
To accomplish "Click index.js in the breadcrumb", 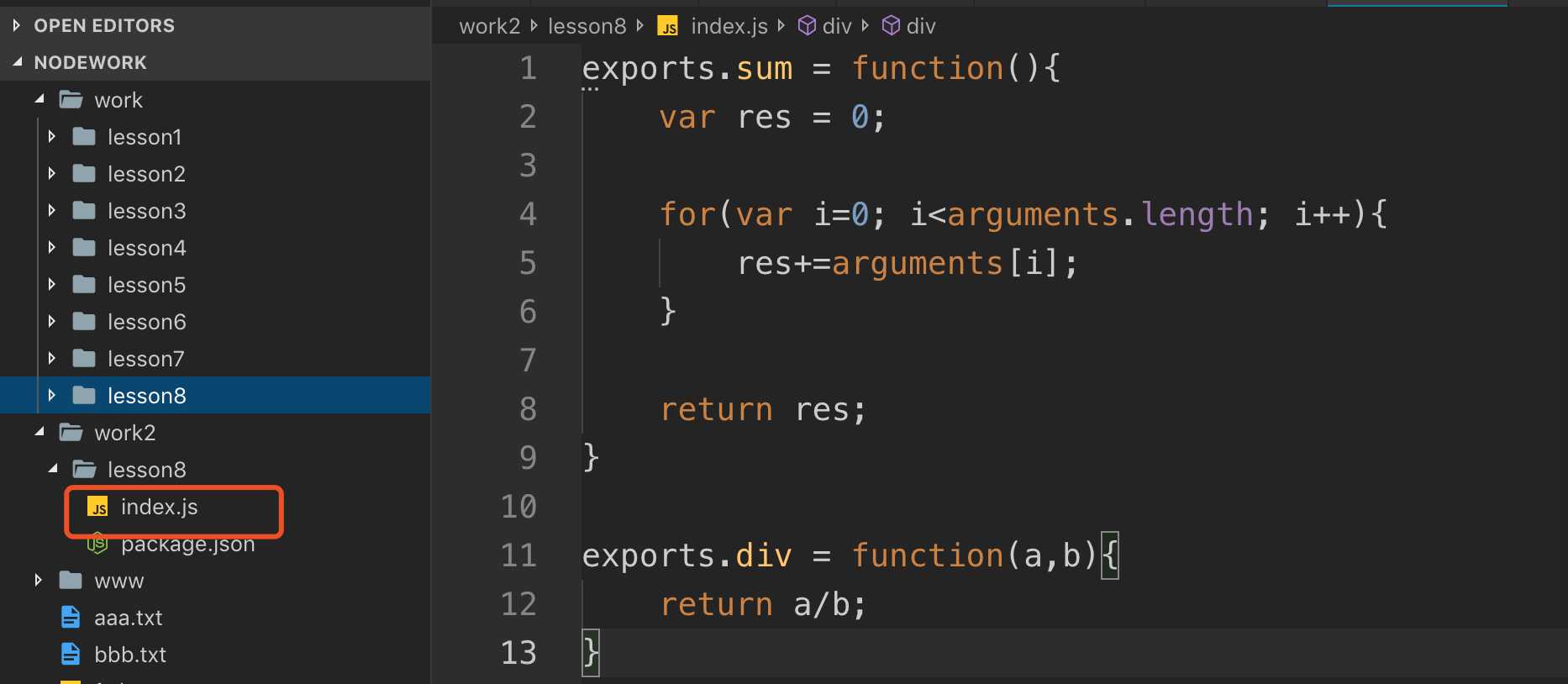I will click(x=729, y=27).
